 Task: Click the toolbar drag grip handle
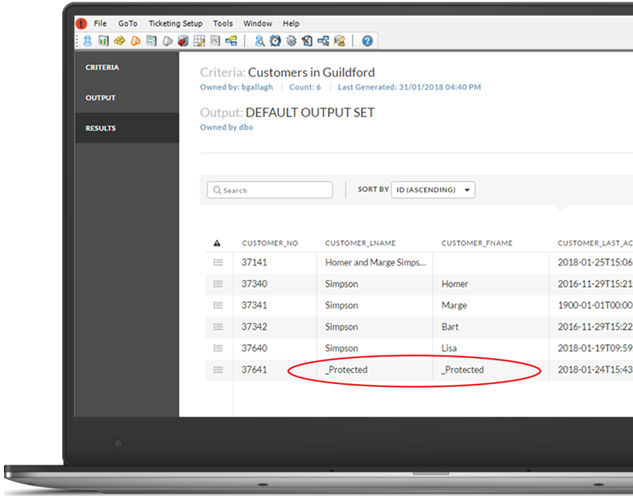[x=77, y=41]
